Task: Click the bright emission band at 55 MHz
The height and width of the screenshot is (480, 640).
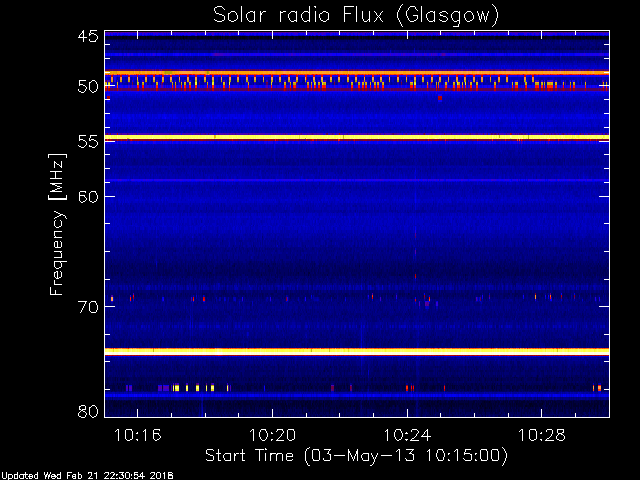Action: click(x=356, y=137)
